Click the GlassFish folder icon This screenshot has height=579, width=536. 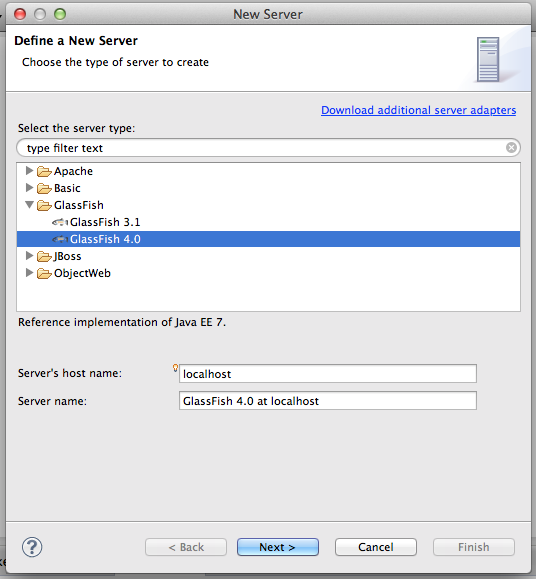coord(44,205)
